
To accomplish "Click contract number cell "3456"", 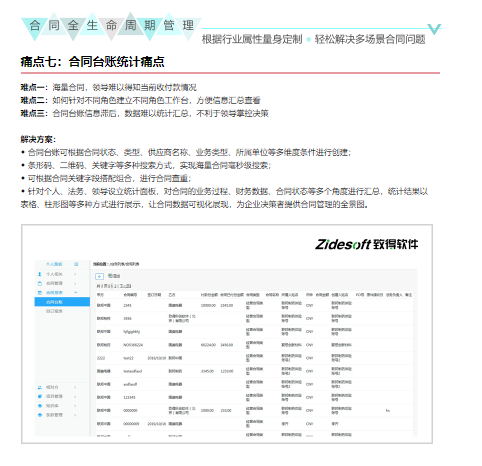I will pos(127,319).
